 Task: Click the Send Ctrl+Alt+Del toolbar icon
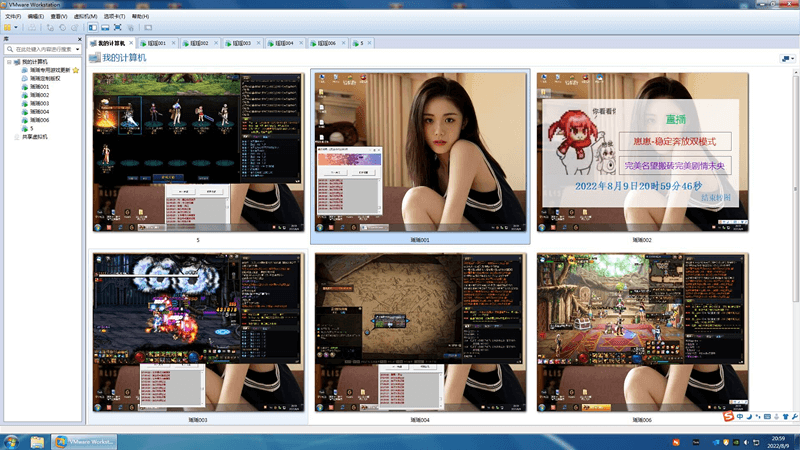point(32,28)
